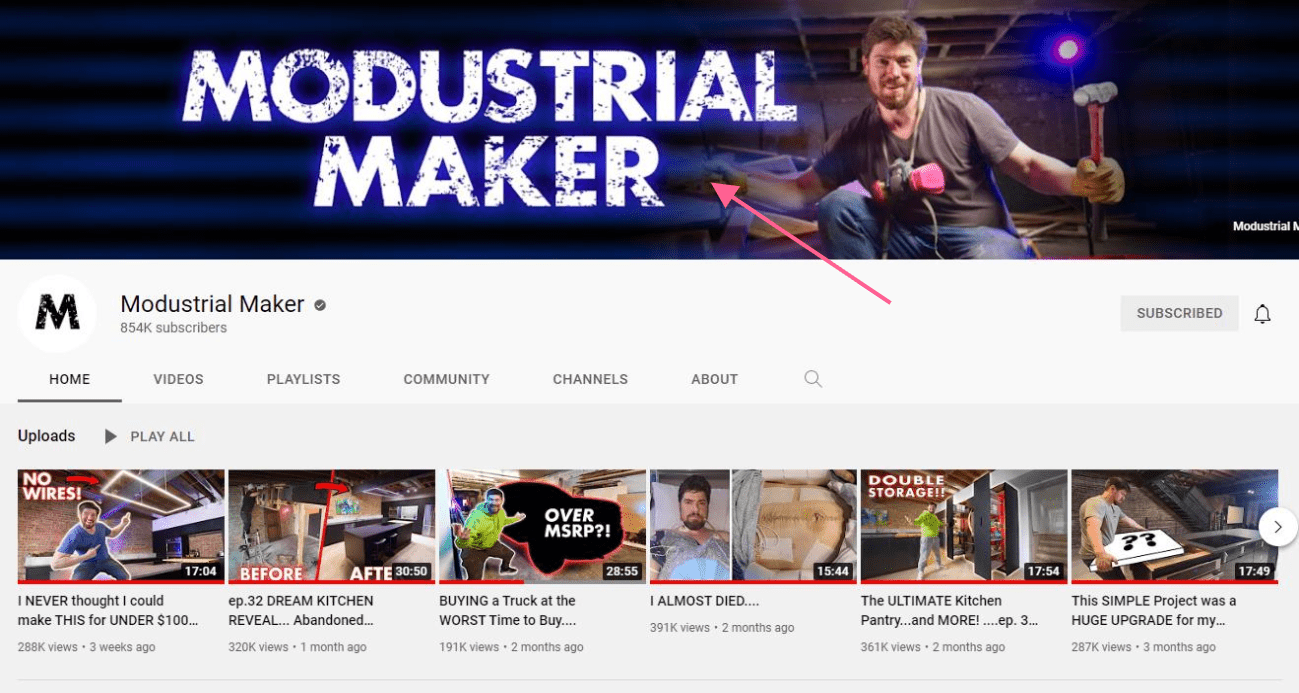Click the SUBSCRIBED button

click(1179, 313)
